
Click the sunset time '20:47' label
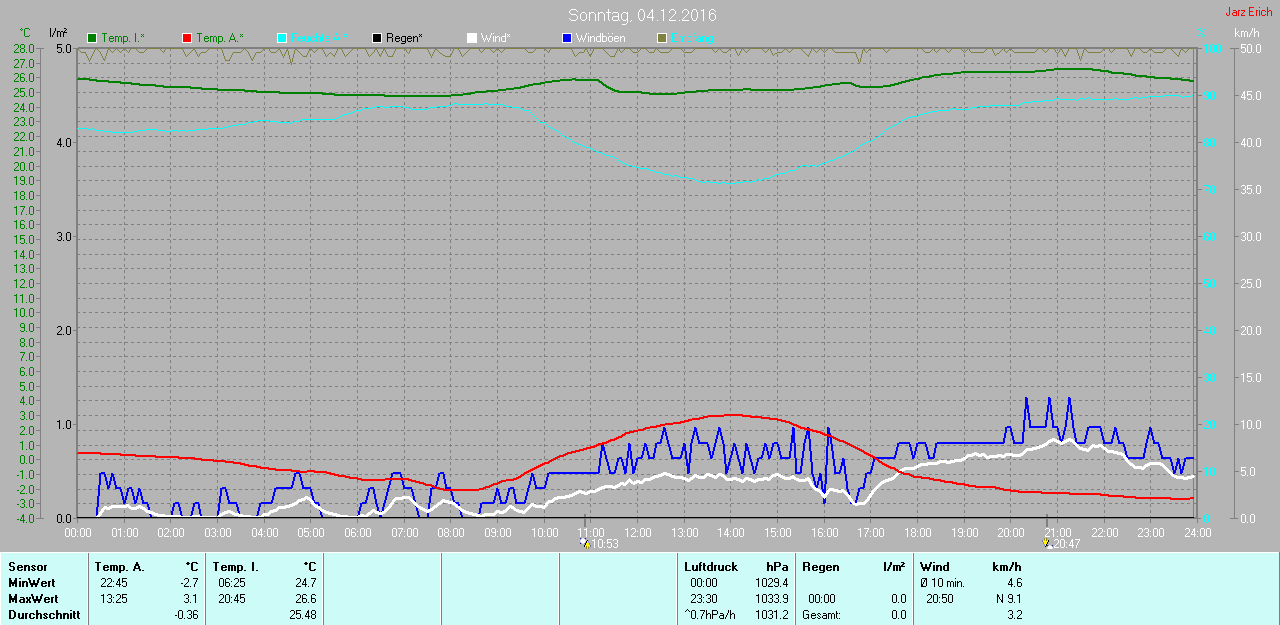(x=1067, y=544)
